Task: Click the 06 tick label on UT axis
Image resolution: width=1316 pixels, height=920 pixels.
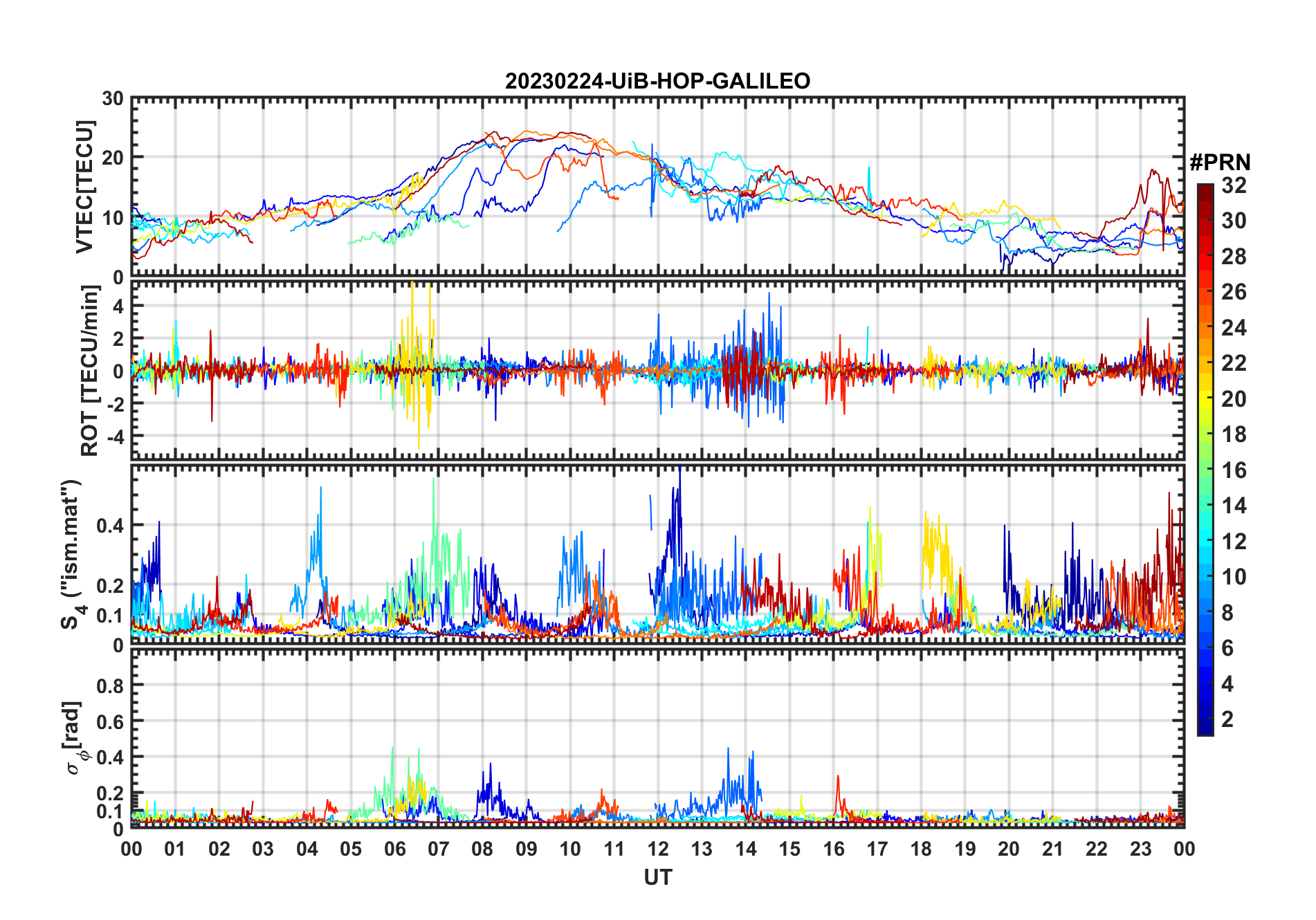Action: [394, 849]
